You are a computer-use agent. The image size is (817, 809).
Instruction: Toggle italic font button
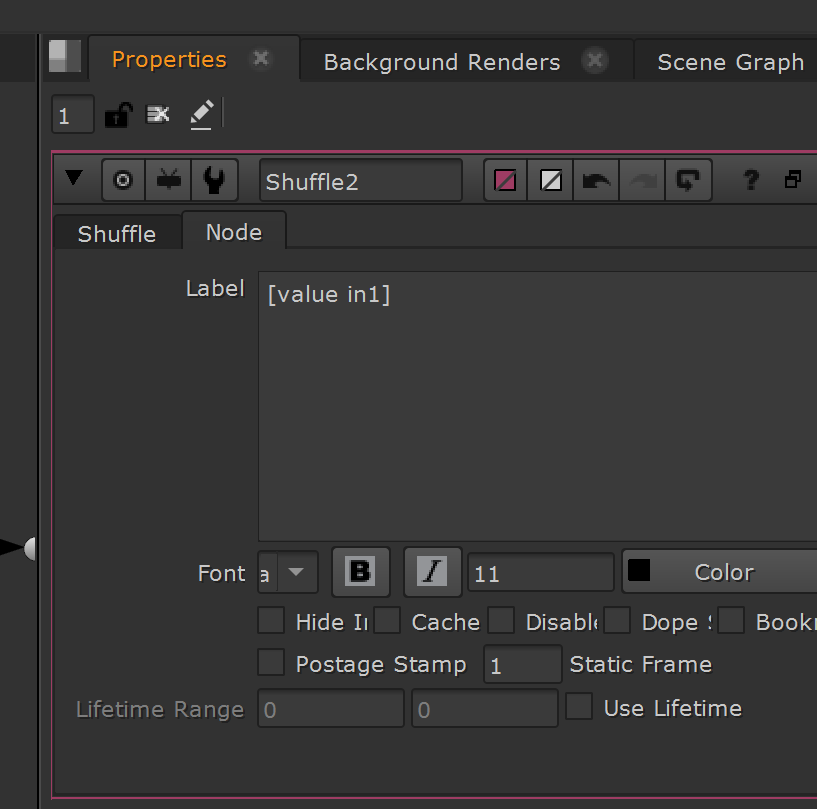[432, 572]
